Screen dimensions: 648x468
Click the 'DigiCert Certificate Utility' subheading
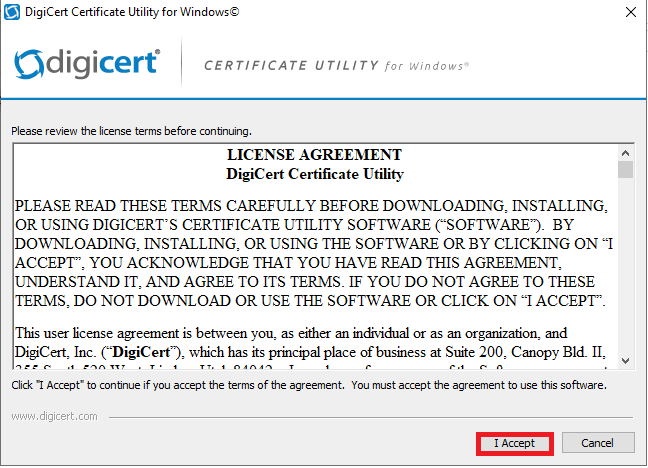(314, 174)
